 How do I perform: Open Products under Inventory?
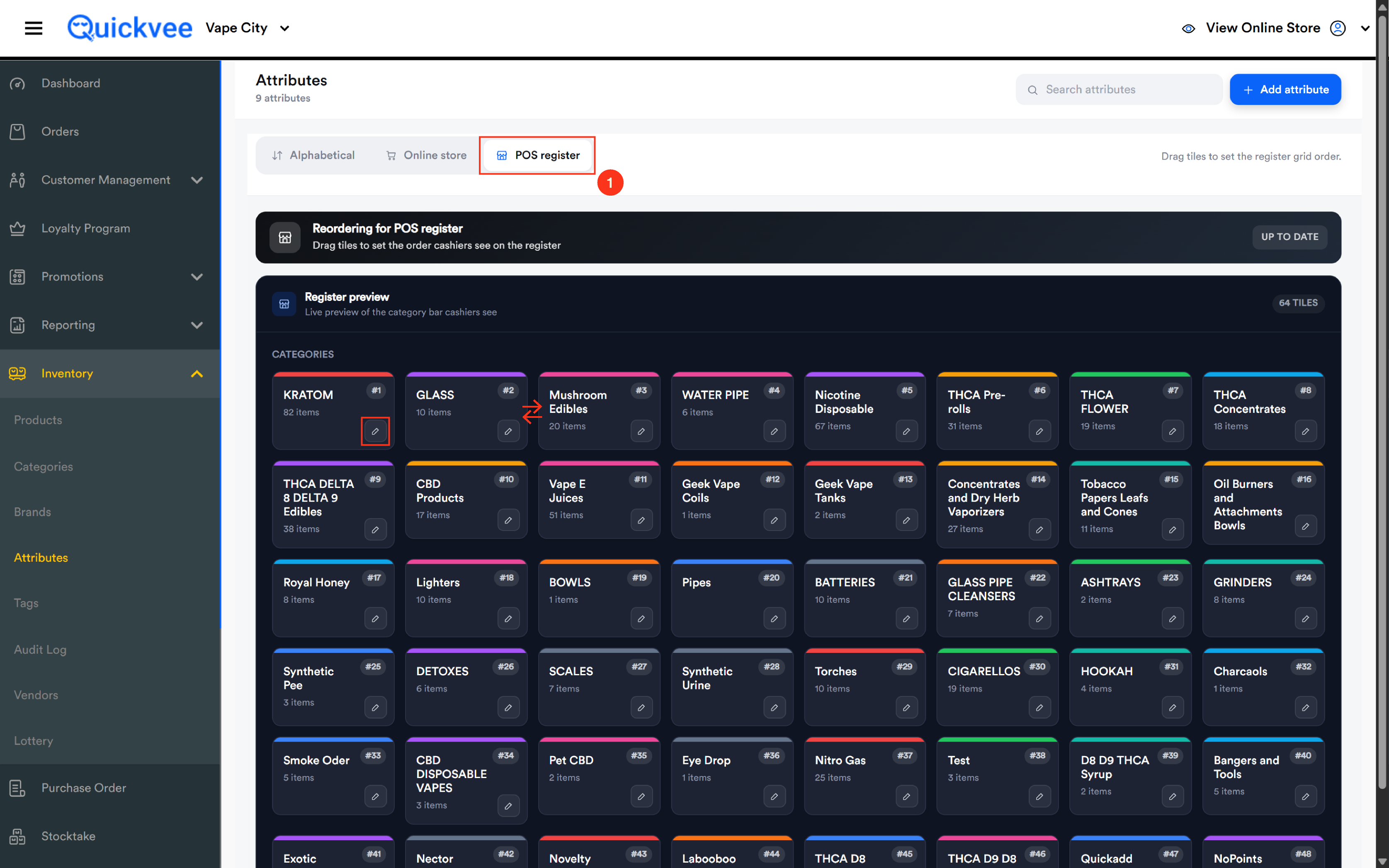point(38,419)
